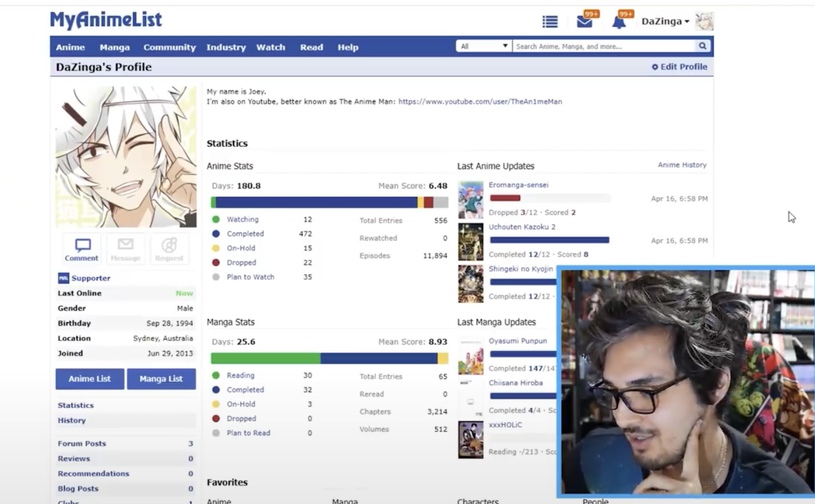Expand the DaZinga account dropdown

(665, 21)
